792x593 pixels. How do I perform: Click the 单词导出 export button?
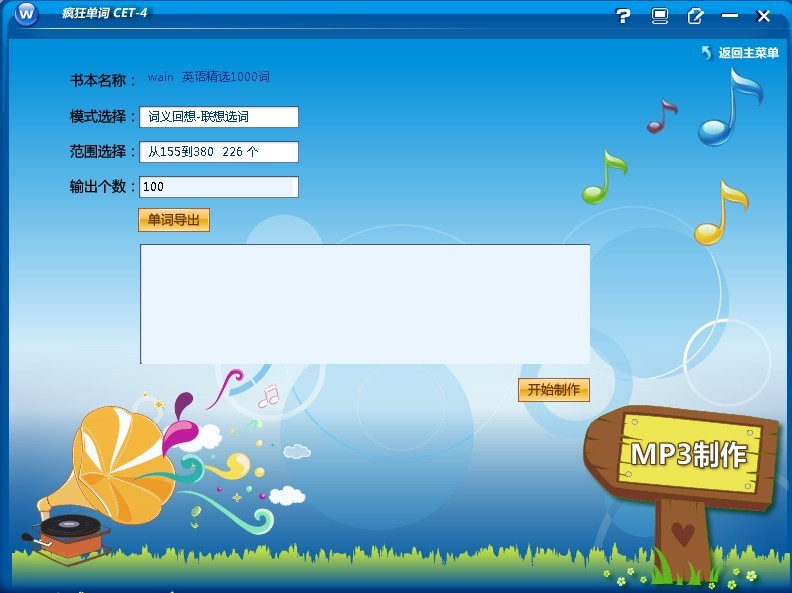(174, 220)
